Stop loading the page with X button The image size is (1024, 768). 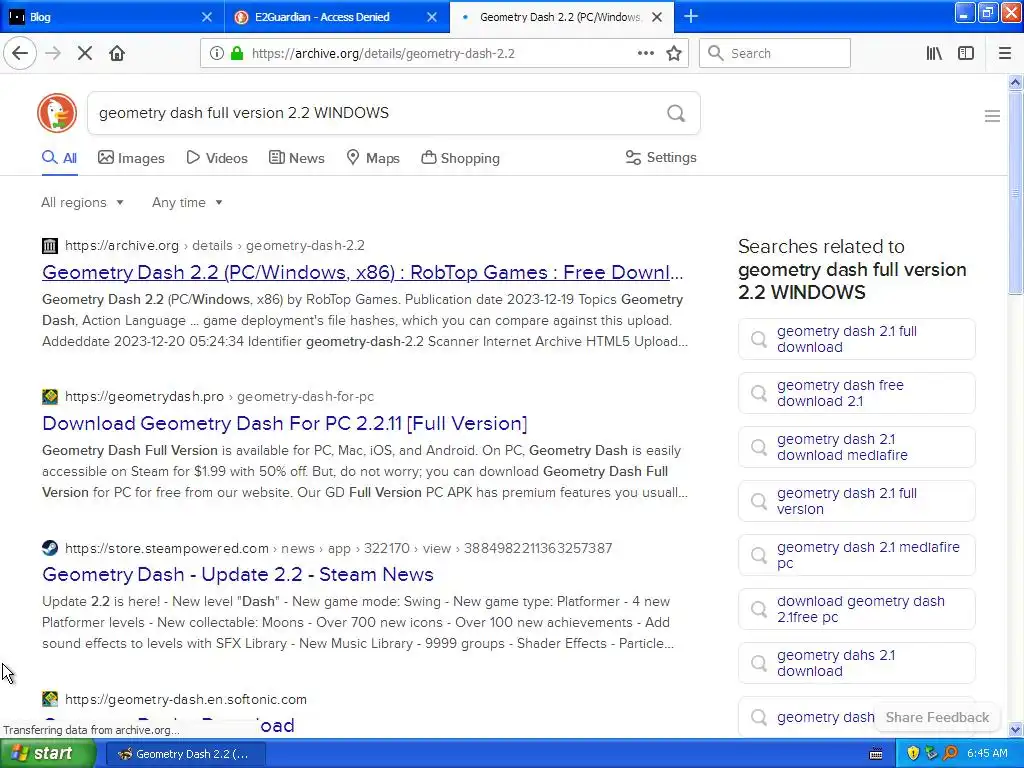[x=85, y=54]
